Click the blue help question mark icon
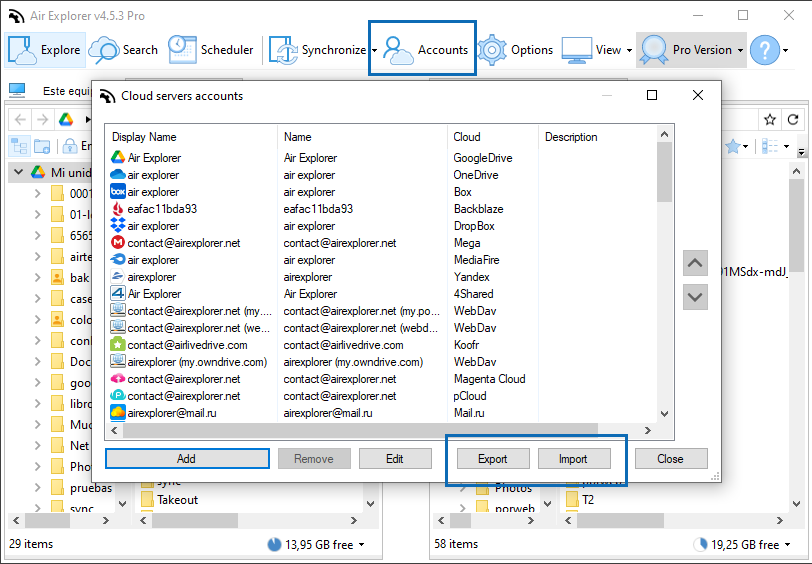Viewport: 812px width, 564px height. point(764,50)
